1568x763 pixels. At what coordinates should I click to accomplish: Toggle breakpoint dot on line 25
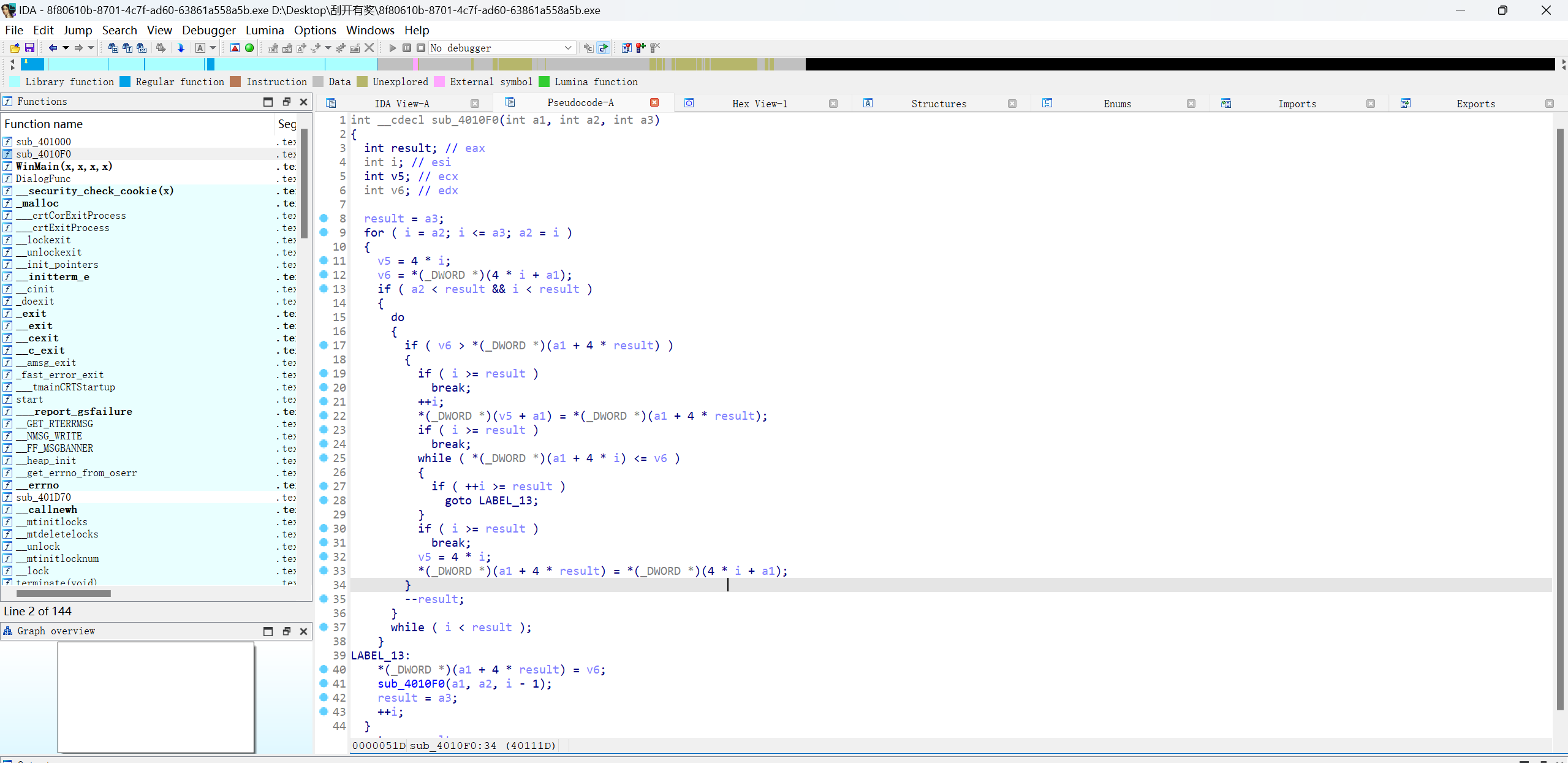point(324,458)
